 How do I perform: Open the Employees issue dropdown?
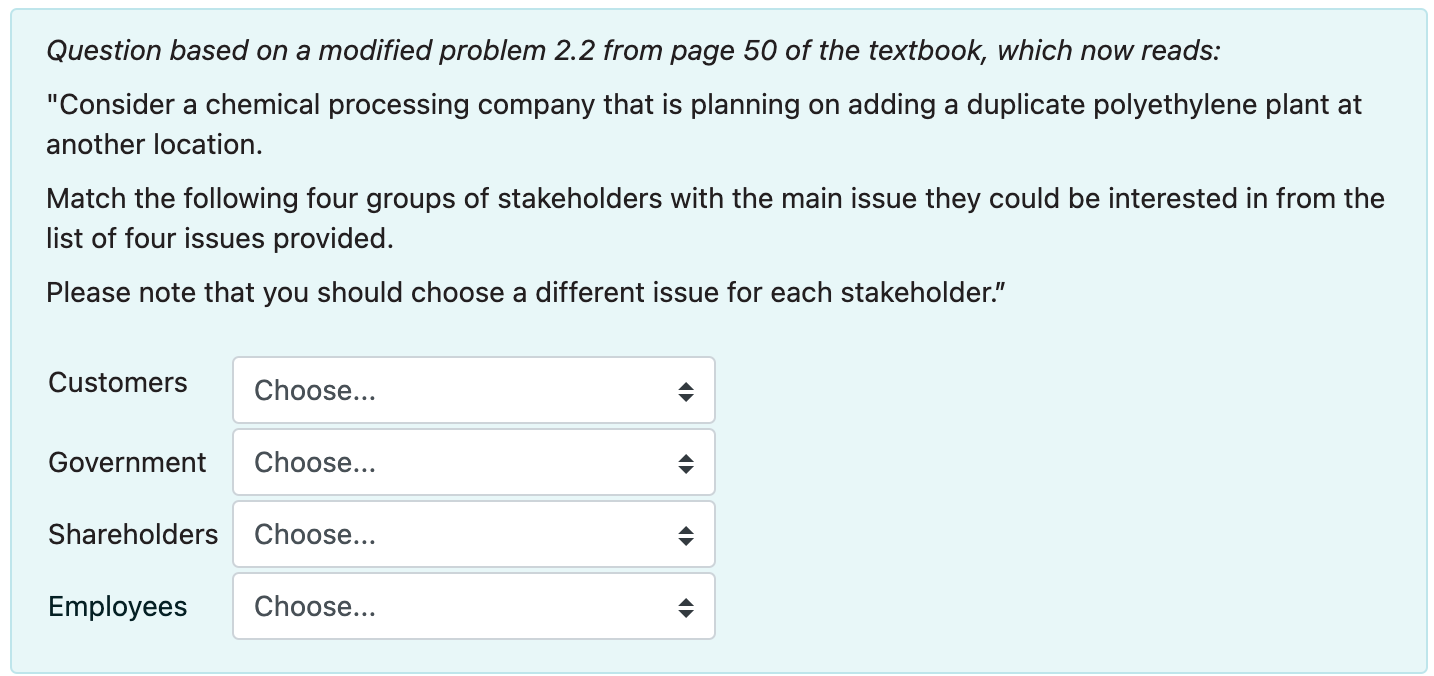(x=474, y=606)
